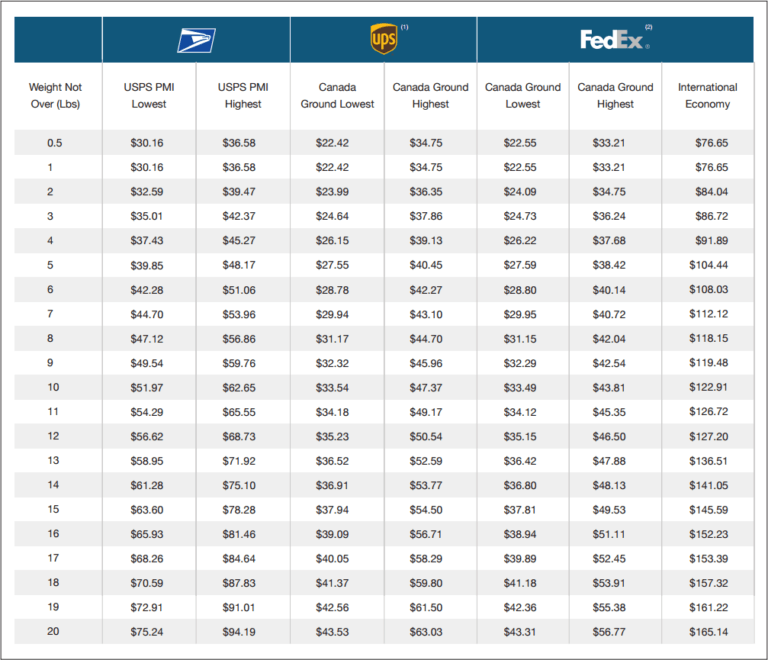Image resolution: width=768 pixels, height=660 pixels.
Task: Click the cell showing $157.32
Action: click(708, 583)
